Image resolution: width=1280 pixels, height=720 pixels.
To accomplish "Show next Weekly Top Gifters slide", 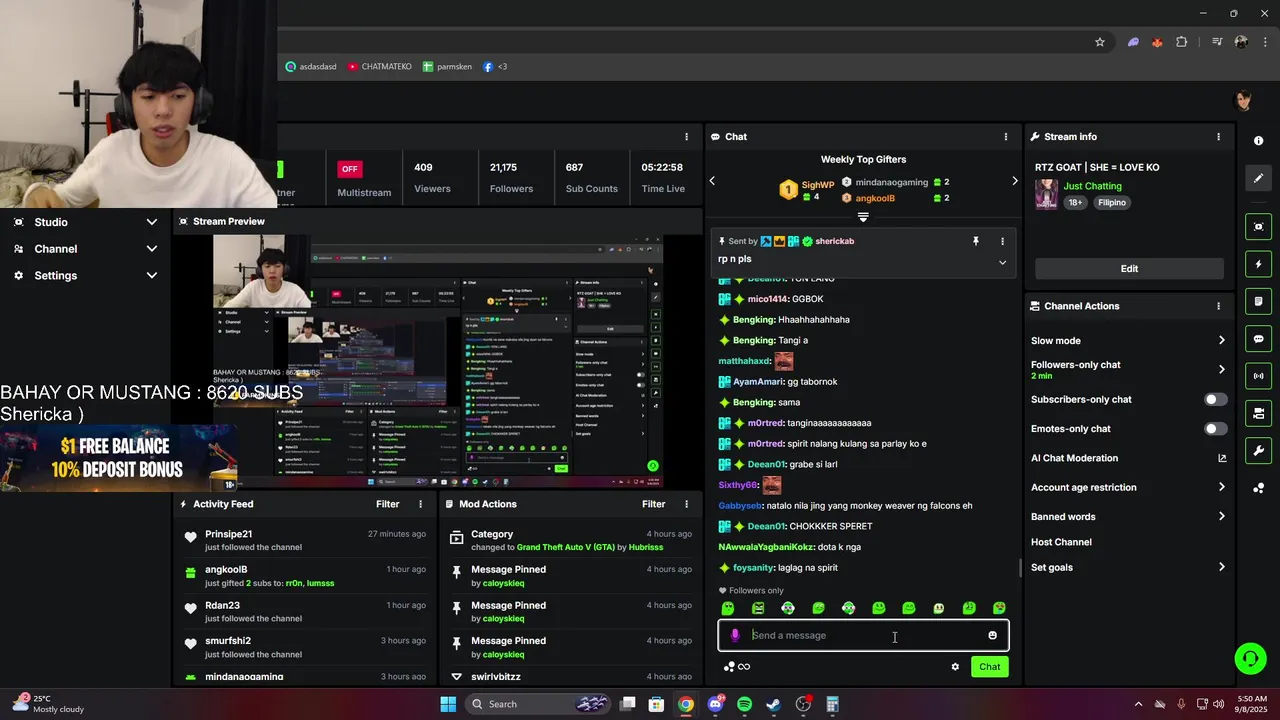I will [1014, 181].
